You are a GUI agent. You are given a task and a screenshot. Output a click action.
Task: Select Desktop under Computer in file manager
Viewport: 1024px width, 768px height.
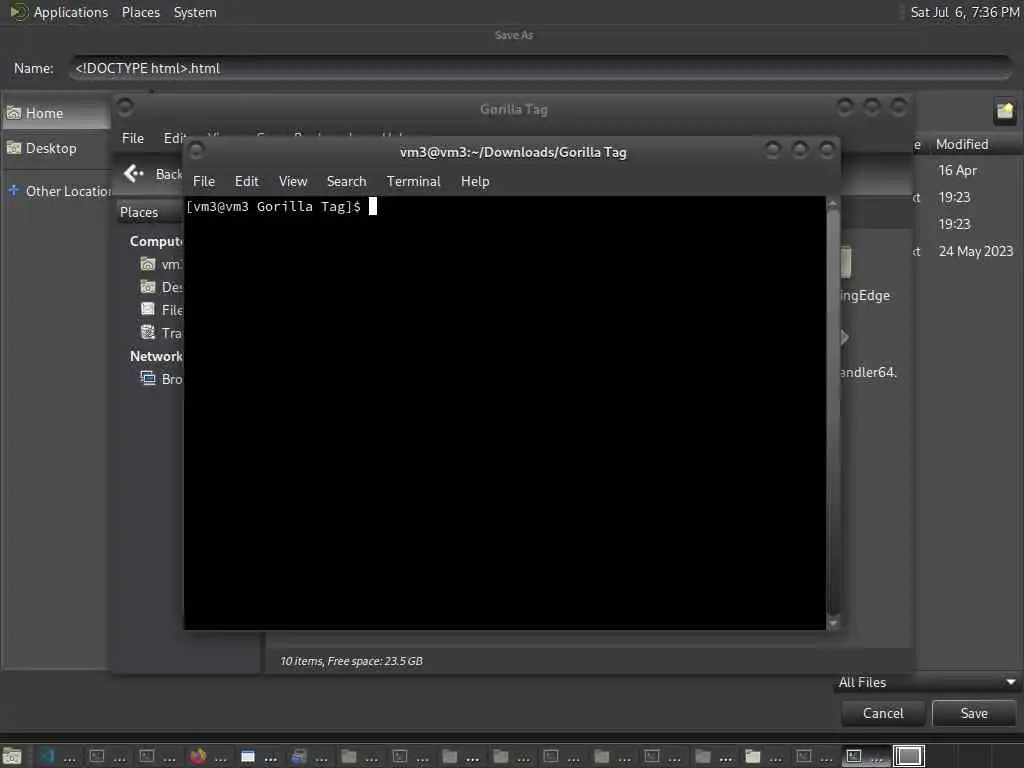click(x=161, y=287)
